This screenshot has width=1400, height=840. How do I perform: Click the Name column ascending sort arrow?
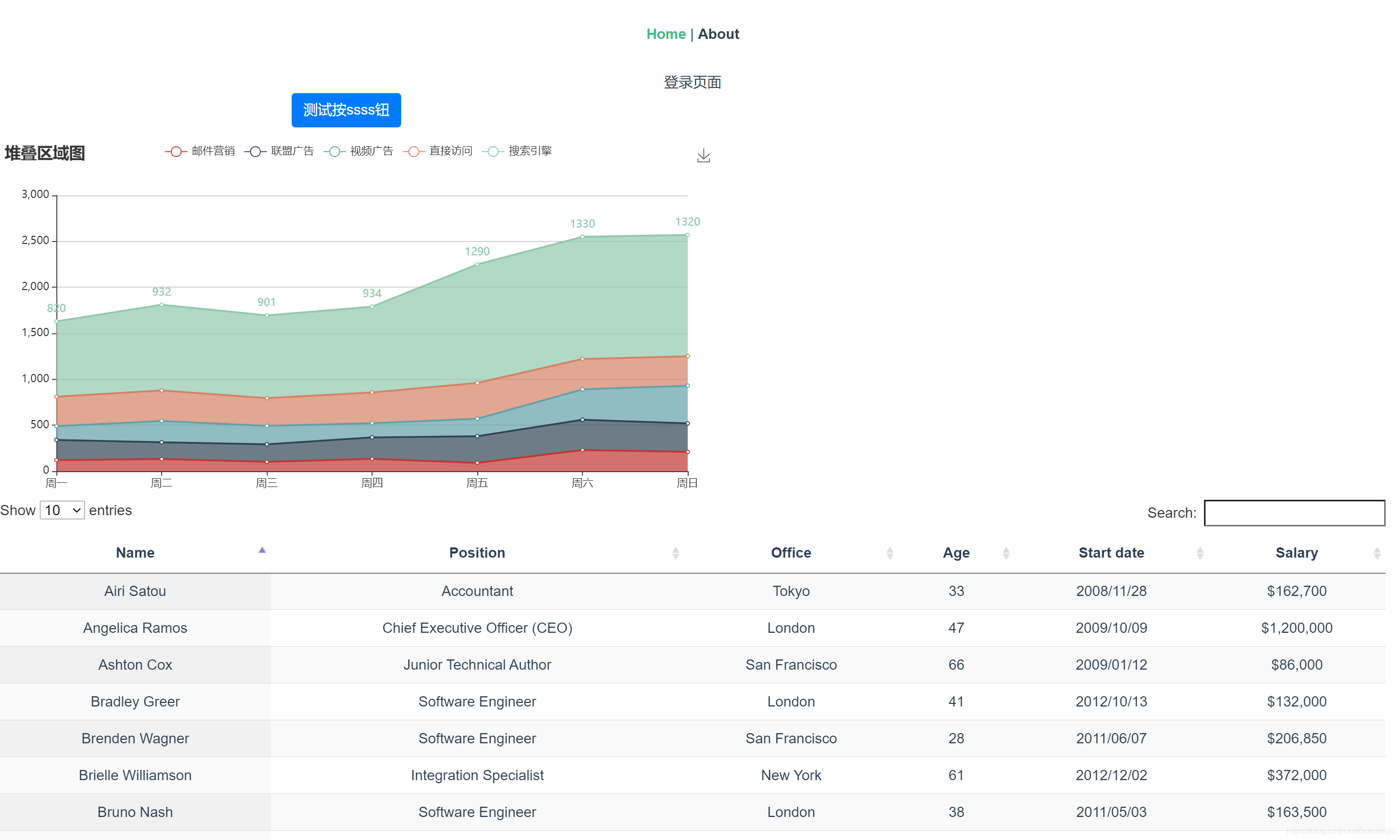[262, 550]
